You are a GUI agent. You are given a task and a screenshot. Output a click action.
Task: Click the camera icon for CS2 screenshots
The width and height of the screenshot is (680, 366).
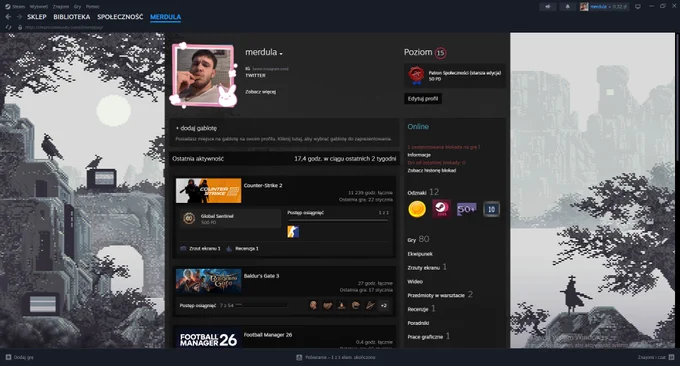(183, 248)
